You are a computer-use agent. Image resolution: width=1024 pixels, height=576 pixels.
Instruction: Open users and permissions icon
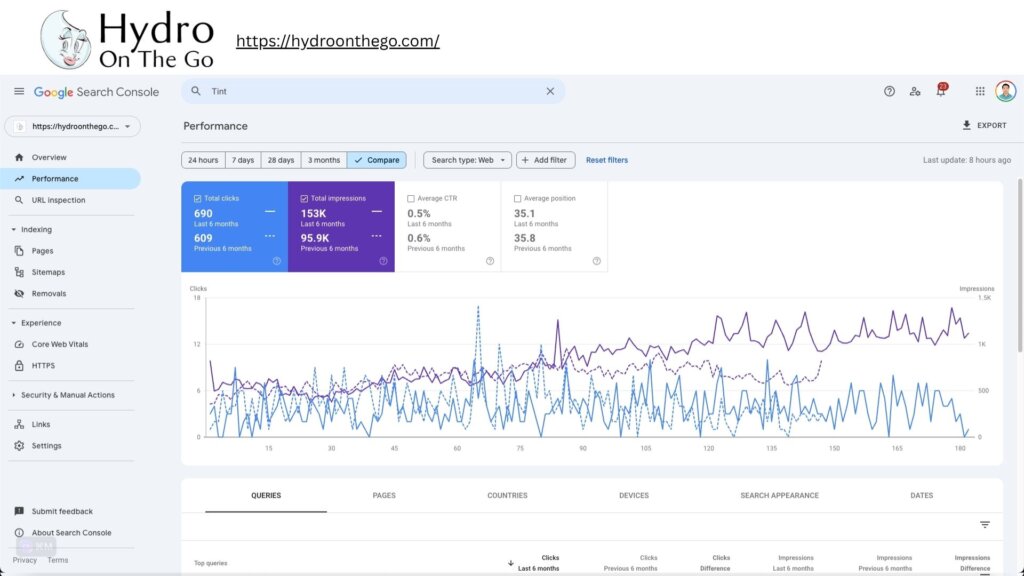(x=915, y=91)
